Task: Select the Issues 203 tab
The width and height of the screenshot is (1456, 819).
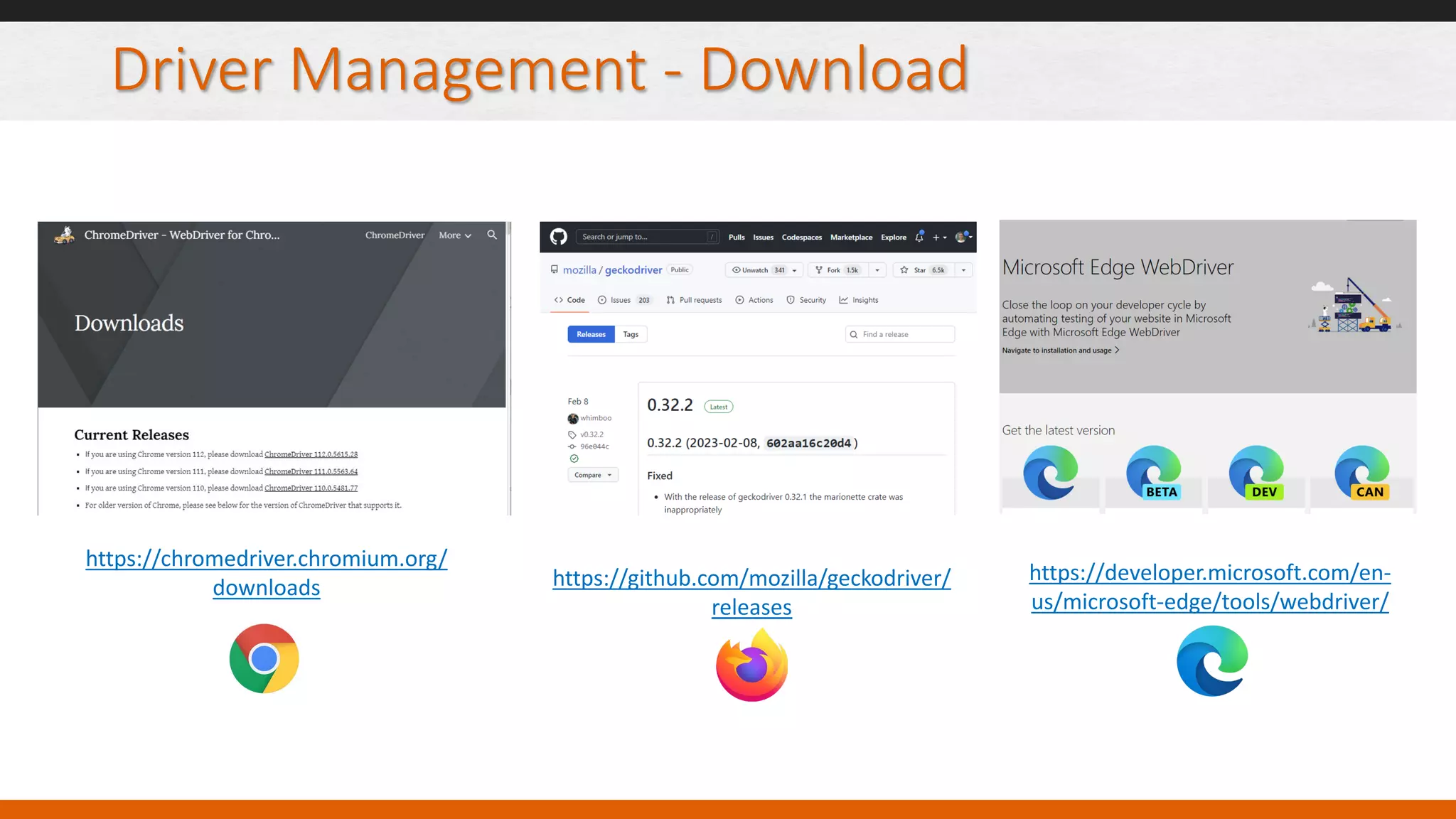Action: click(x=625, y=300)
